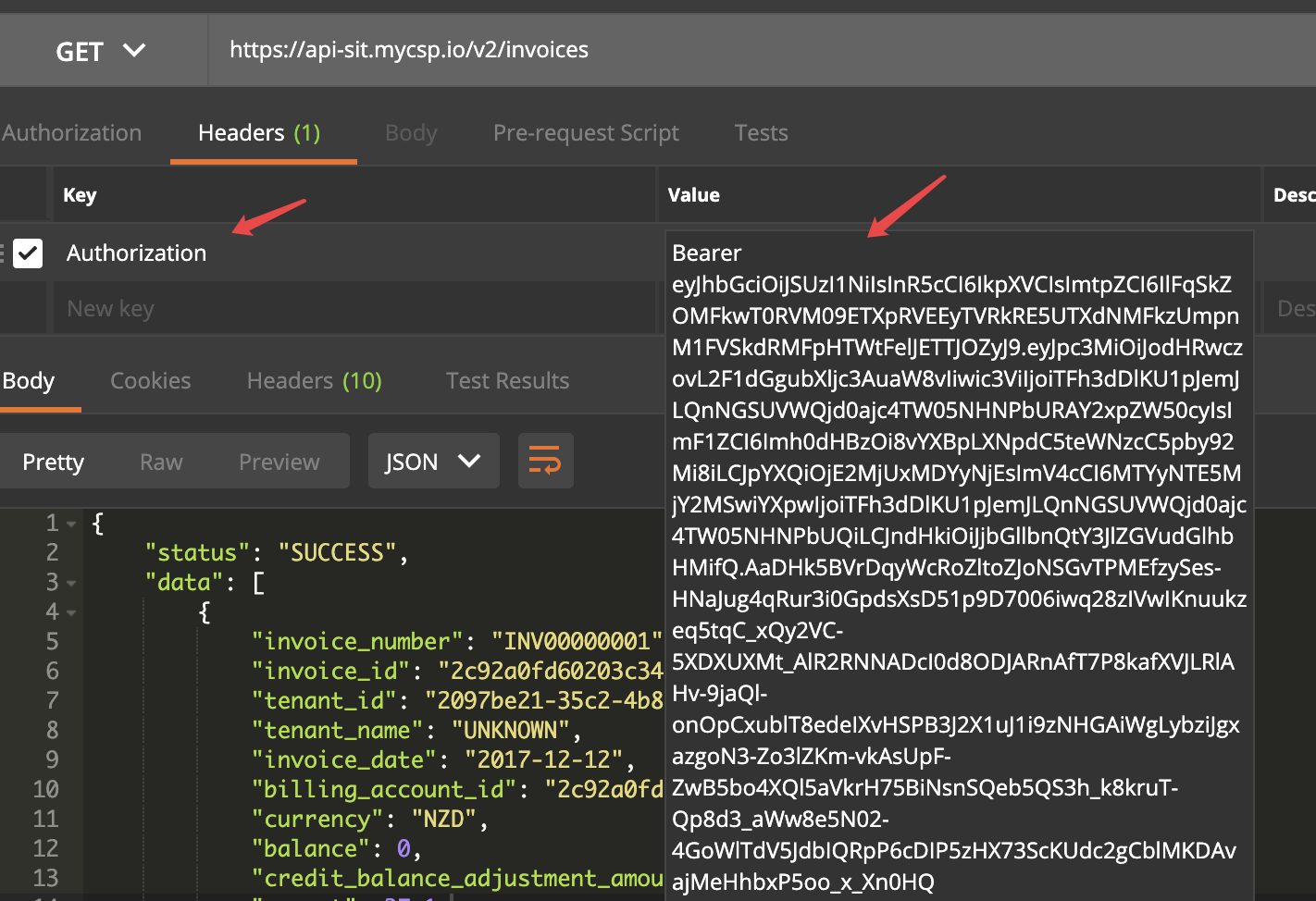Switch to the Tests tab
Screen dimensions: 1316x901
point(761,132)
